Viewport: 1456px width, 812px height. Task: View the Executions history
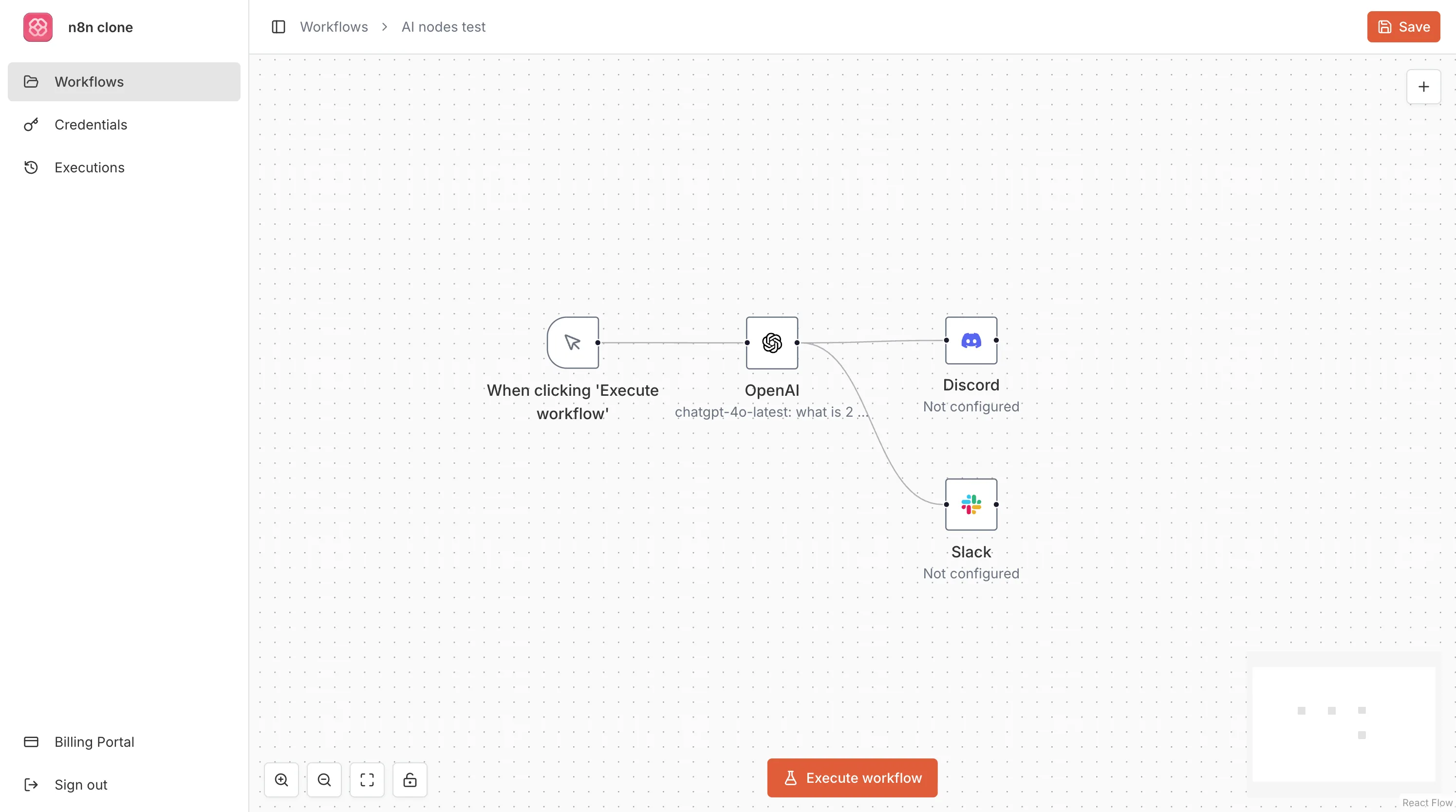coord(89,168)
